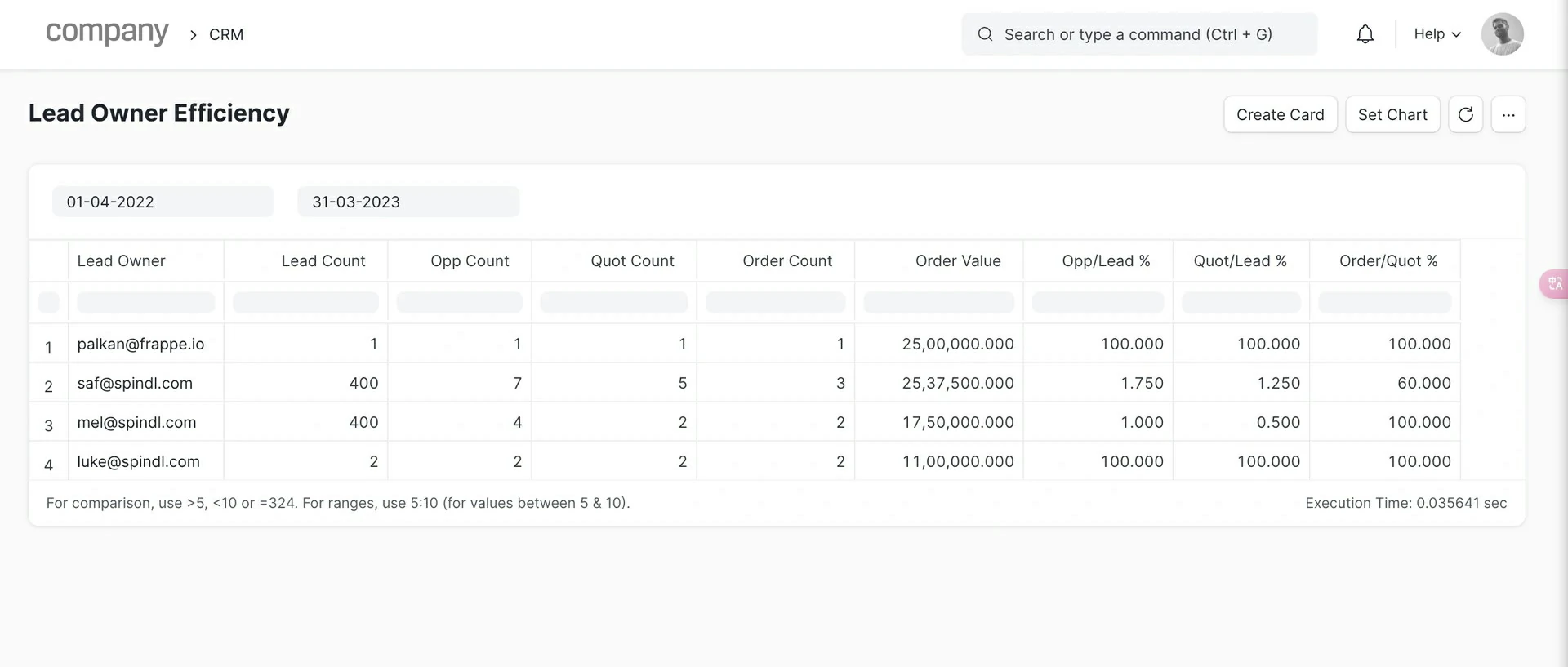Select the saf@spindl.com lead owner cell

(135, 383)
